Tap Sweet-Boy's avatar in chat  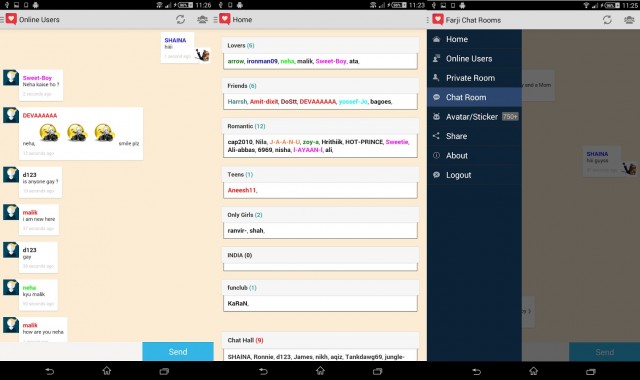(x=11, y=78)
